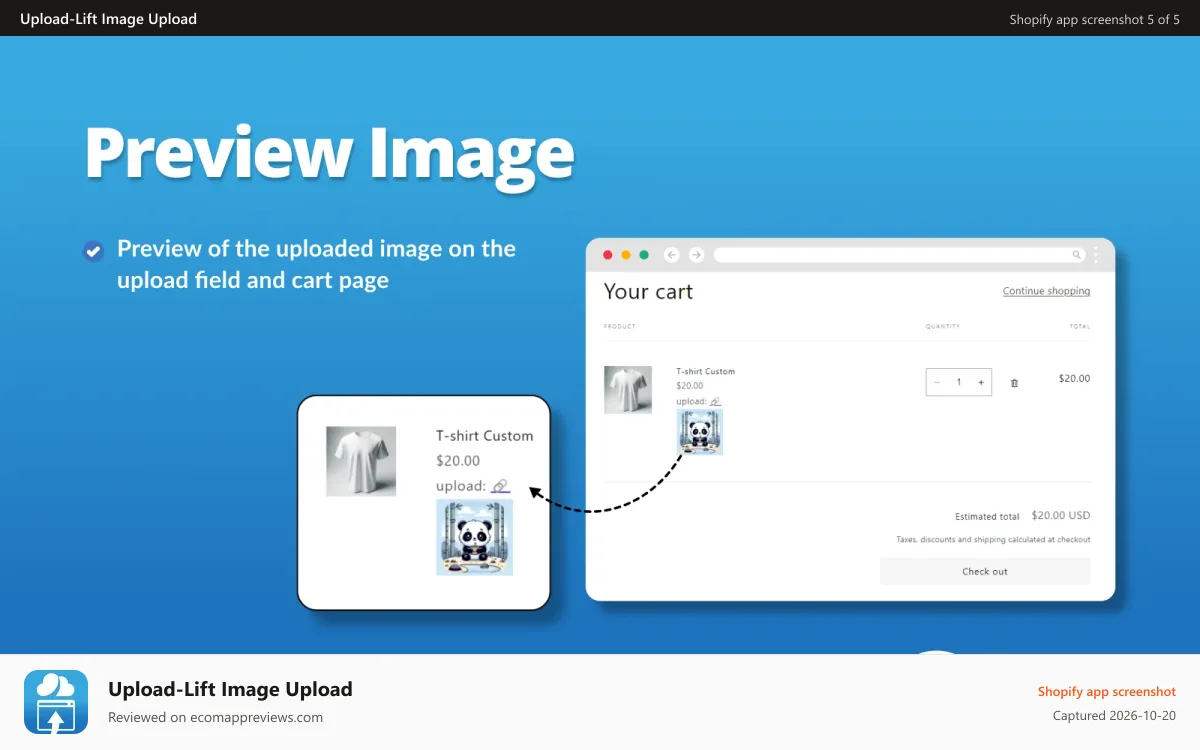Open the panda image in the zoomed callout
1200x750 pixels.
coord(474,537)
